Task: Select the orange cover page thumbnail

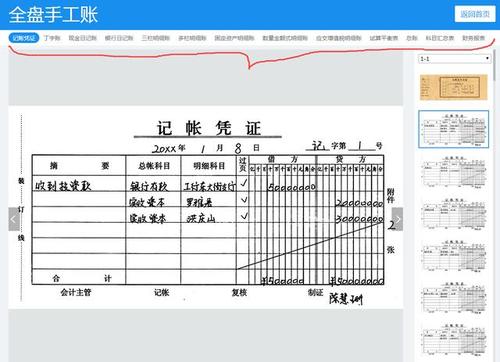Action: coord(454,87)
